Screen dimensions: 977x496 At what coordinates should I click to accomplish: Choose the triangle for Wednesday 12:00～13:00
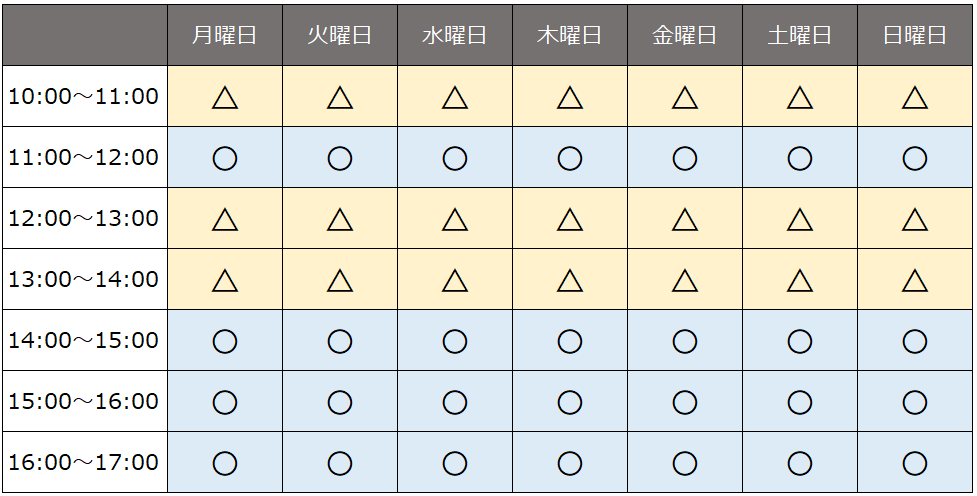click(455, 219)
